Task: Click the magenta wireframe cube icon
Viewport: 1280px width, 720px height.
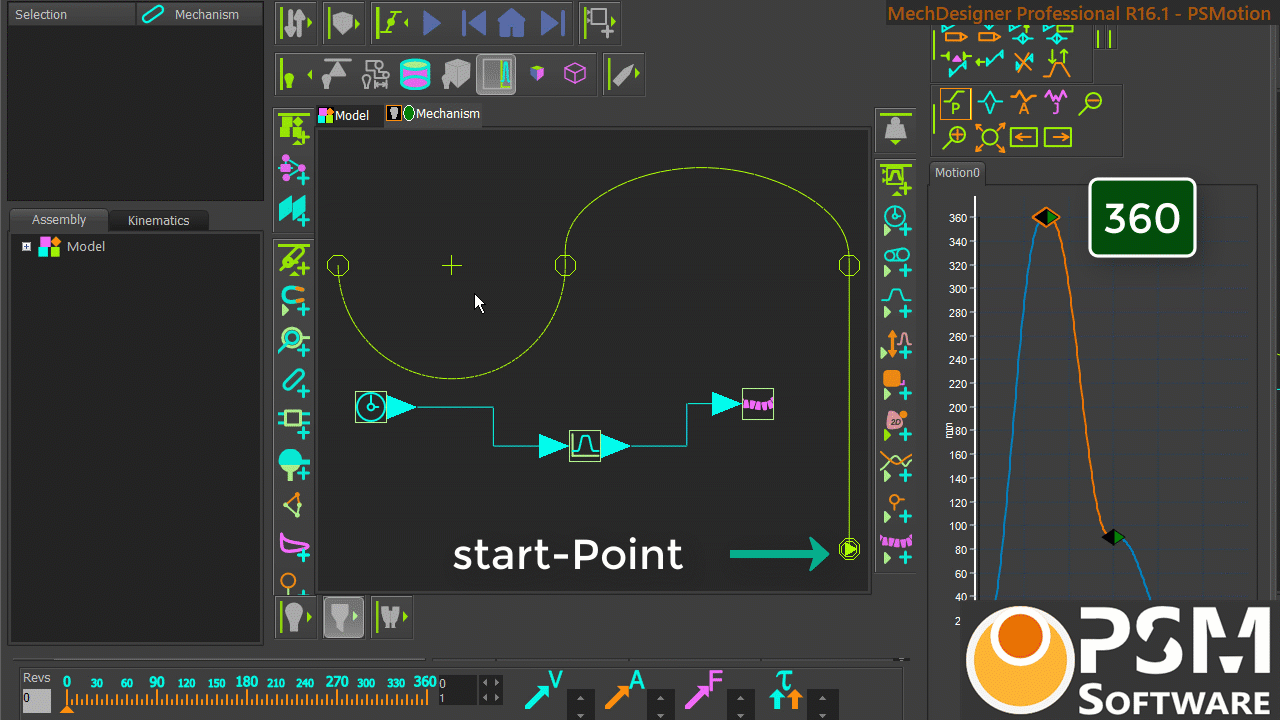Action: 575,74
